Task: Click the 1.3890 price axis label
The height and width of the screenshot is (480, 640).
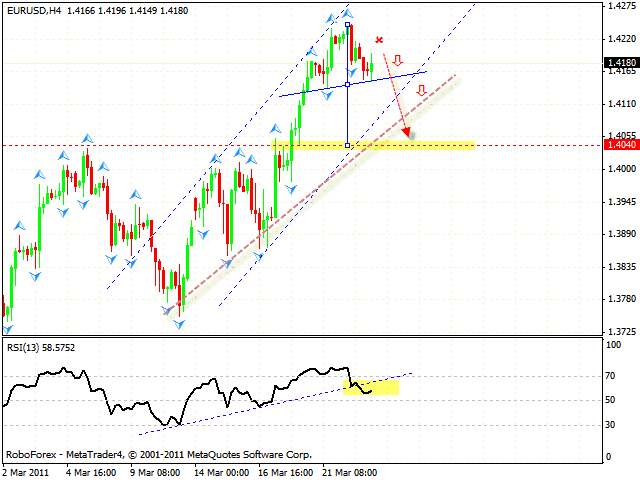Action: pos(622,234)
